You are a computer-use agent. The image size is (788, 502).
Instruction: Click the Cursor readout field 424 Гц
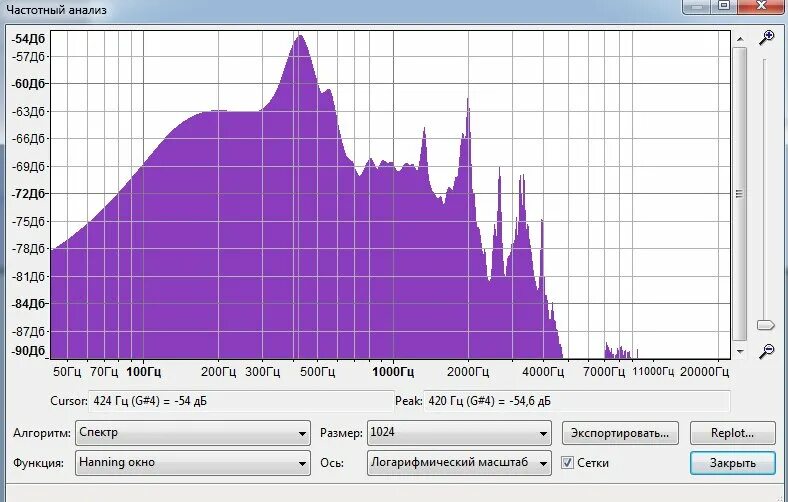coord(241,401)
